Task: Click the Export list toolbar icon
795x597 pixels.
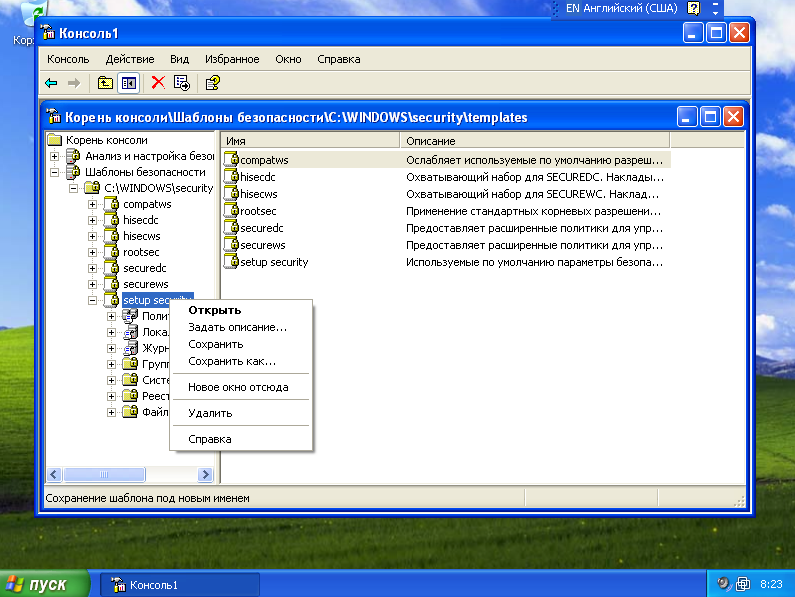Action: click(x=182, y=83)
